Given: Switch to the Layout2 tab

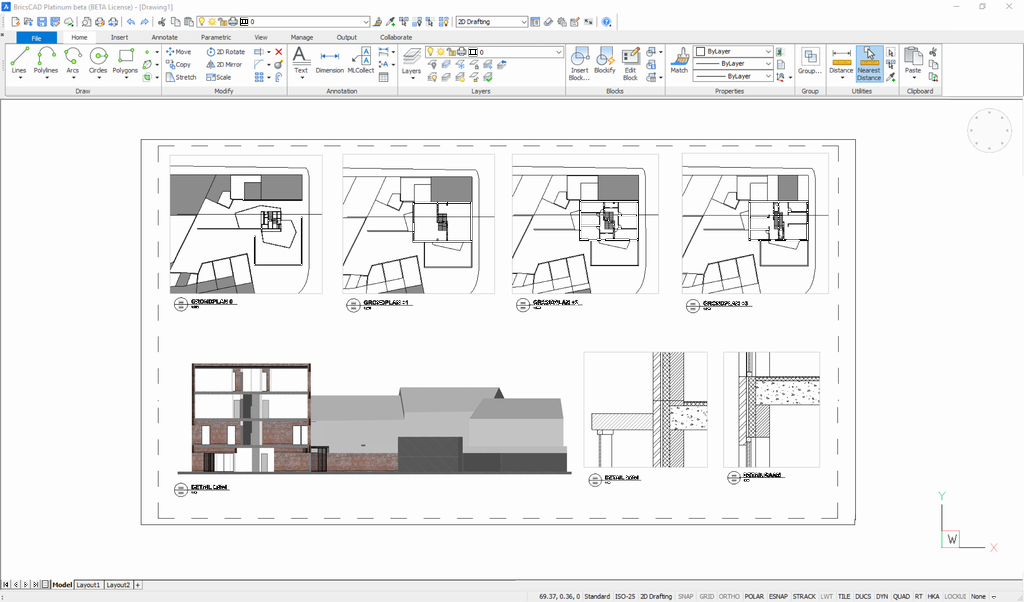Looking at the screenshot, I should click(x=118, y=585).
